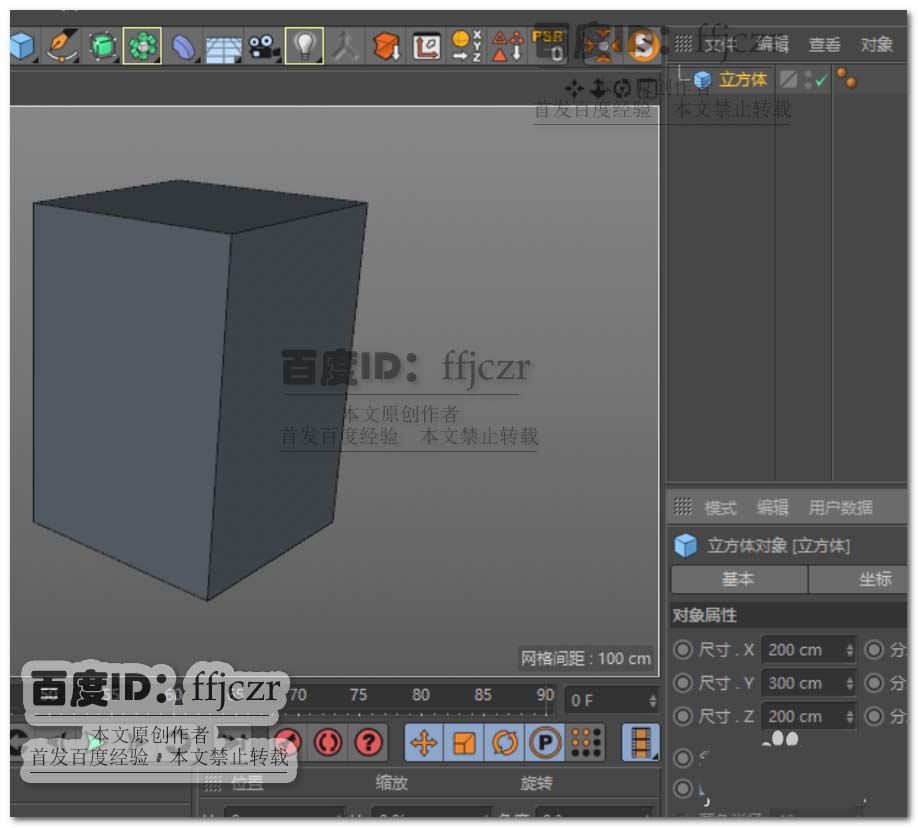Viewport: 918px width, 828px height.
Task: Click the XYZ sphere transfer icon
Action: click(x=467, y=46)
